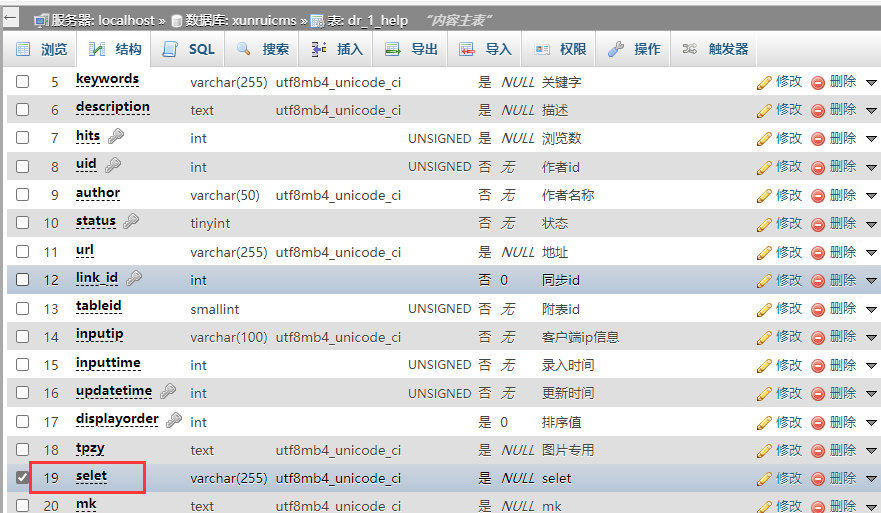This screenshot has height=513, width=881.
Task: Click the collapse arrow icon at top-left
Action: (11, 18)
